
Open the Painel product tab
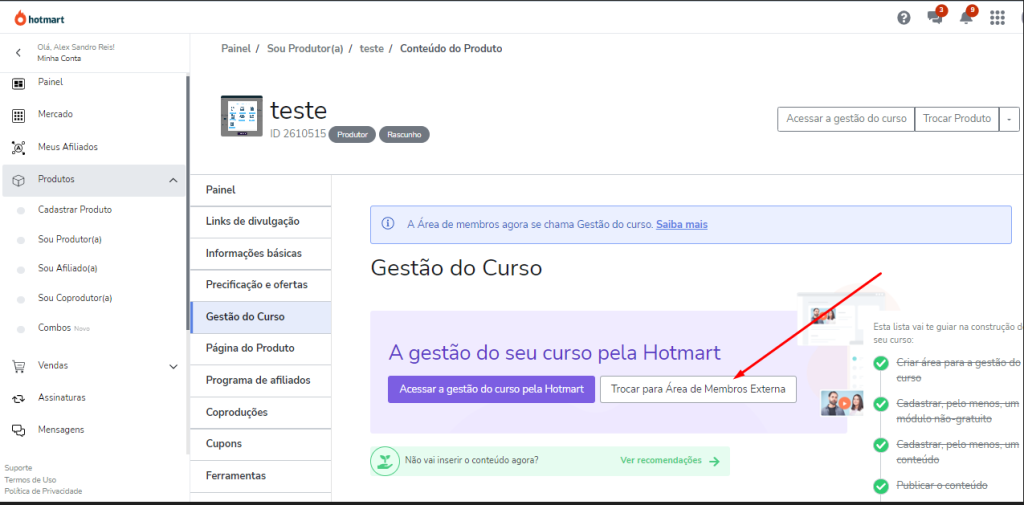point(261,190)
